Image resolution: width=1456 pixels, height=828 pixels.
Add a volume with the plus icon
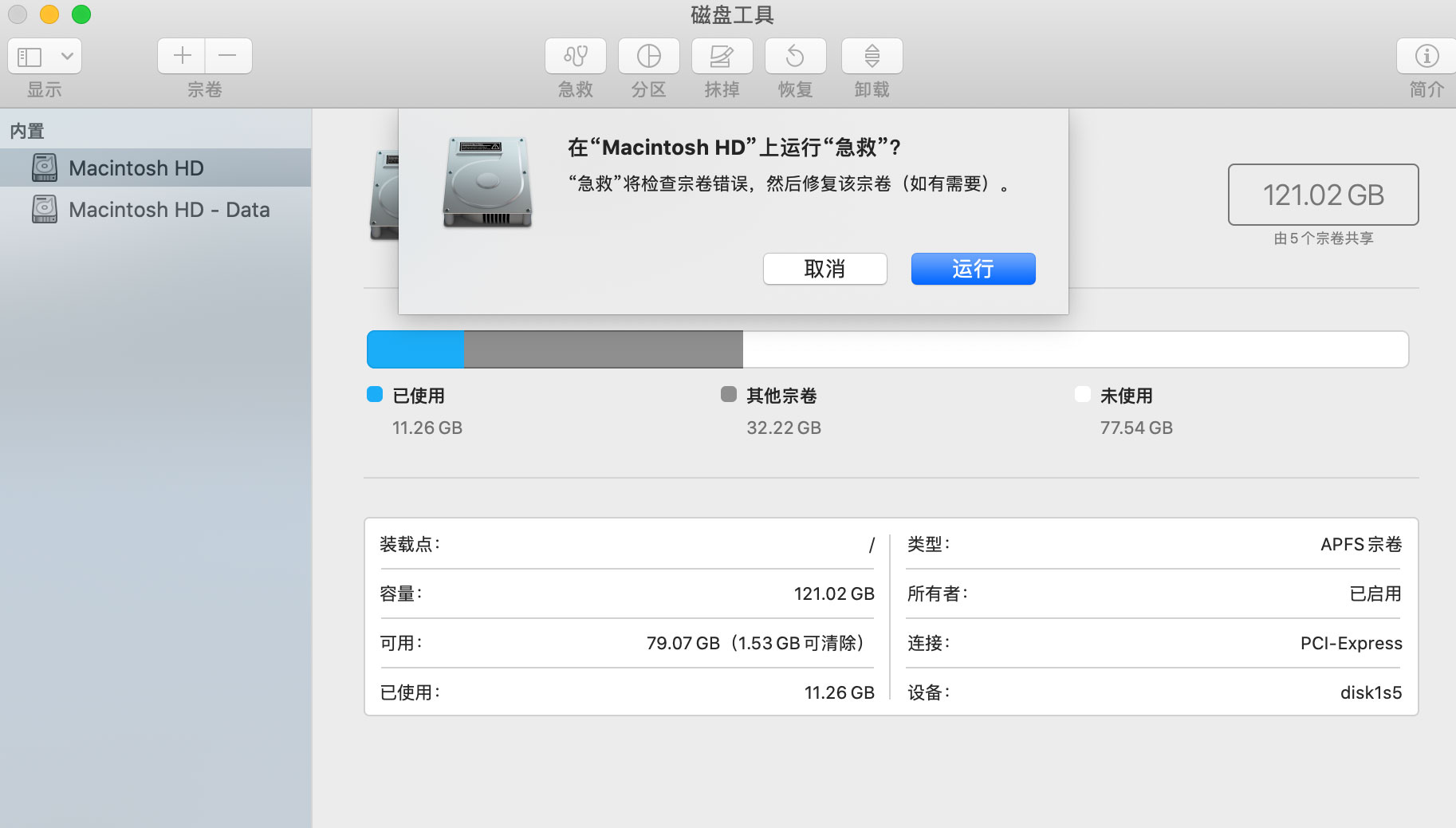point(181,55)
